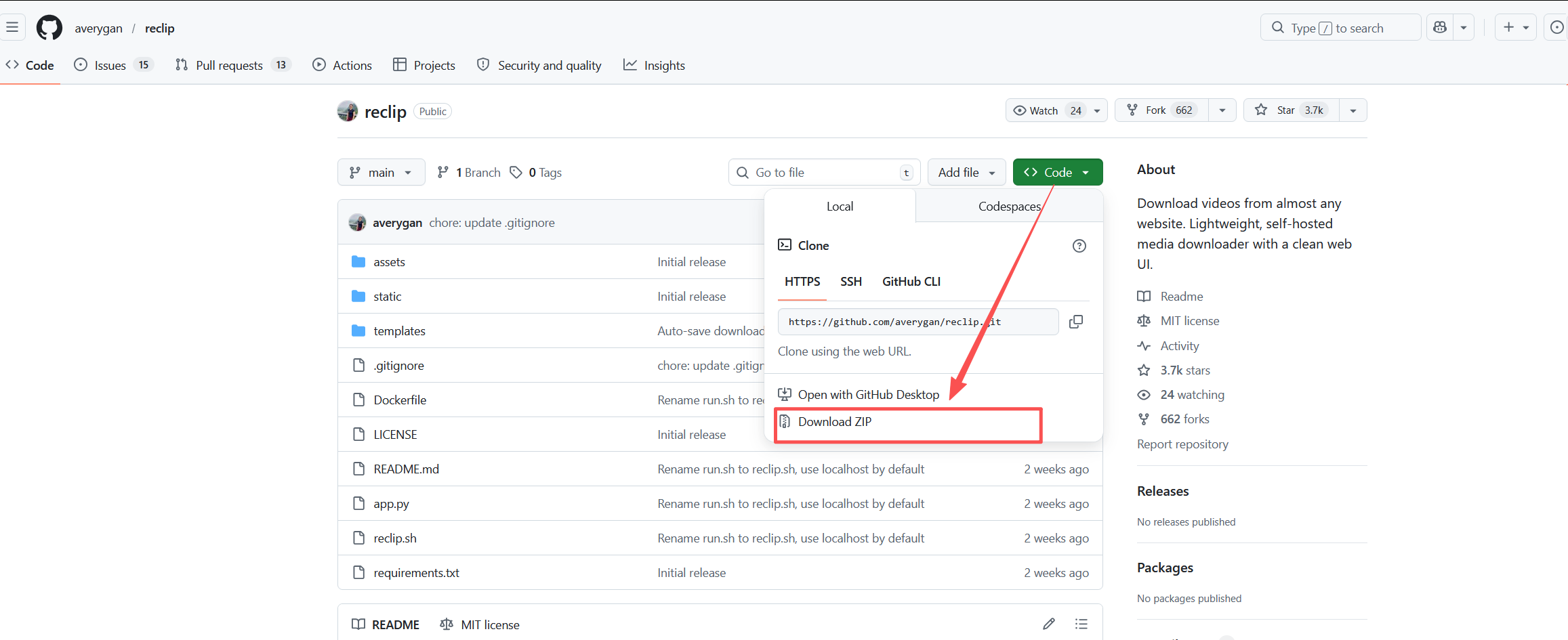Open the Pull requests tab
This screenshot has width=1568, height=640.
click(233, 65)
